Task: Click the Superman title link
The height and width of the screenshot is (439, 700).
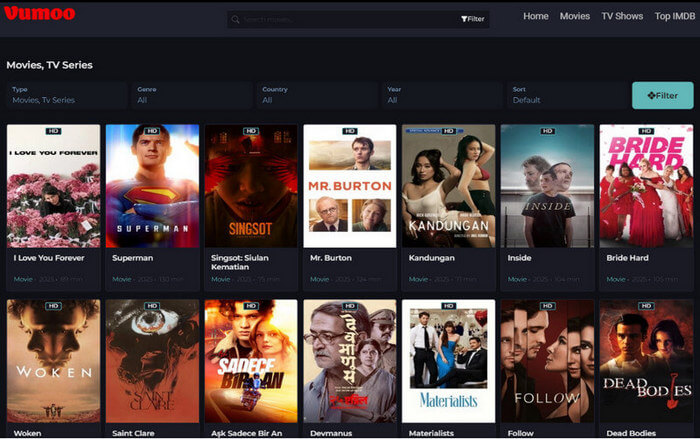Action: coord(133,258)
